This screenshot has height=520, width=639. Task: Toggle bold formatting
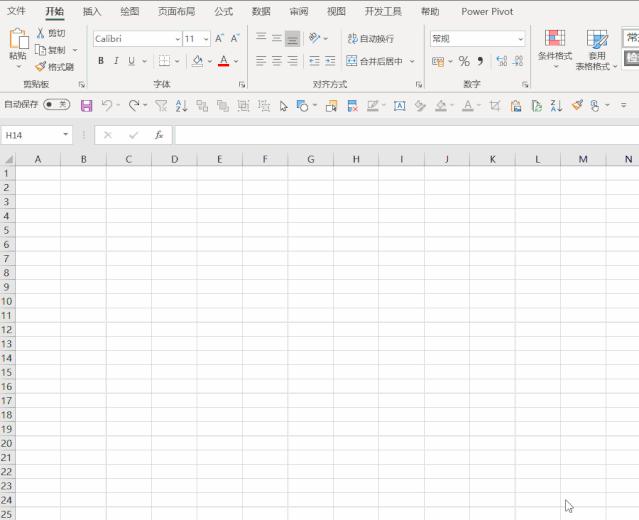click(x=101, y=61)
